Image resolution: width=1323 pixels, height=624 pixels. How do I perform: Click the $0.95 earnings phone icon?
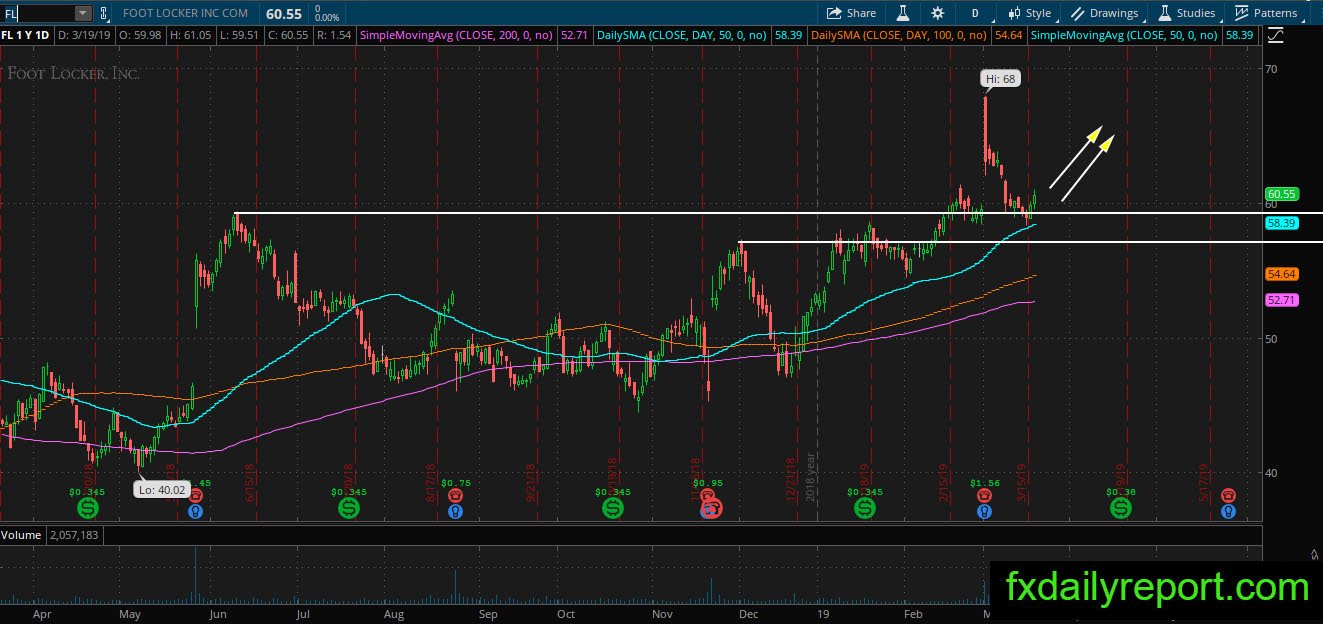(x=708, y=495)
